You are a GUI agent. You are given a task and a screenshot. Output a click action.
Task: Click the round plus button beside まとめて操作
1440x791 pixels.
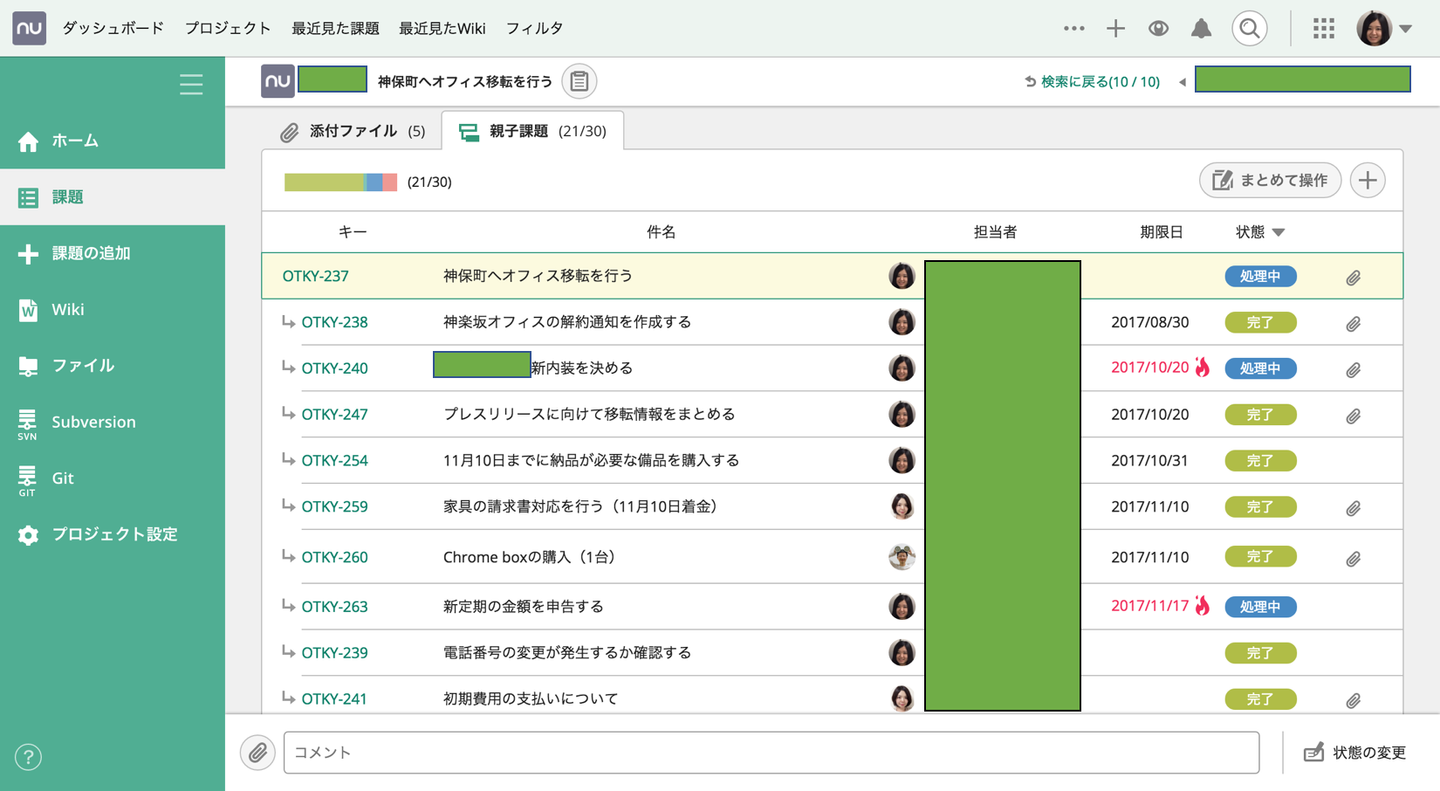[x=1367, y=180]
